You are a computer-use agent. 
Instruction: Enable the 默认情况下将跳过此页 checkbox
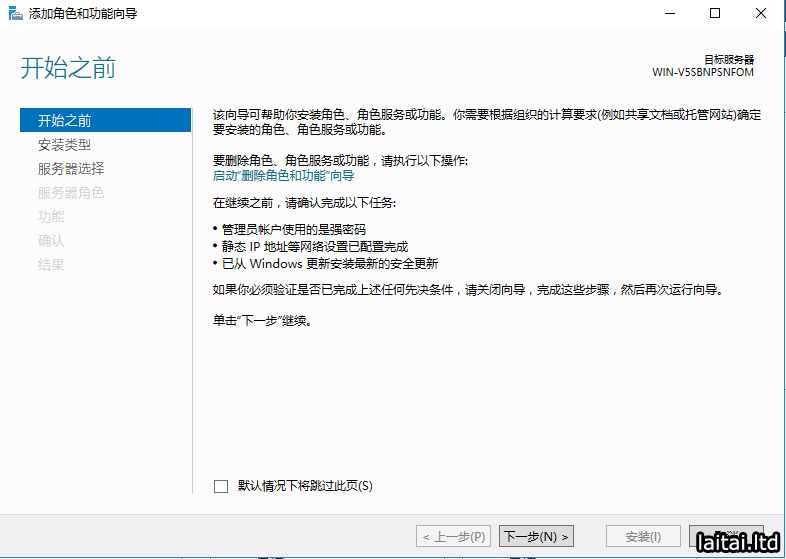click(221, 486)
